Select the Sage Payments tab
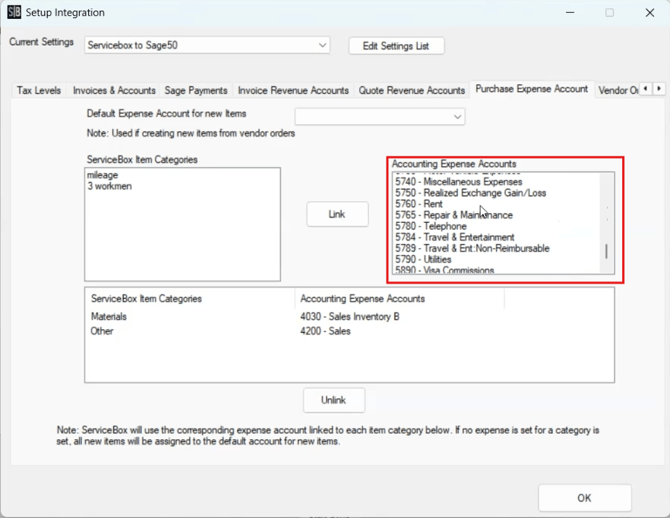Image resolution: width=670 pixels, height=518 pixels. coord(196,91)
